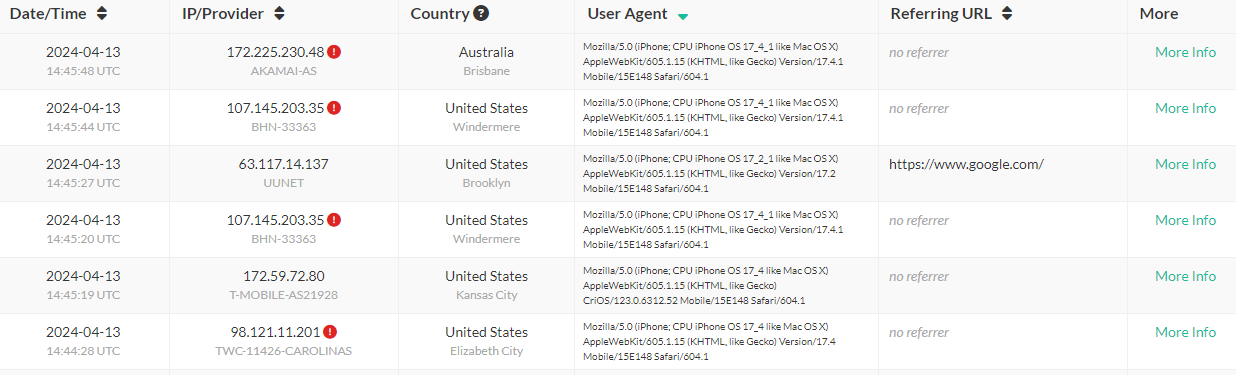1236x375 pixels.
Task: Click the alert icon on the 14:45:20 row
Action: [x=334, y=220]
